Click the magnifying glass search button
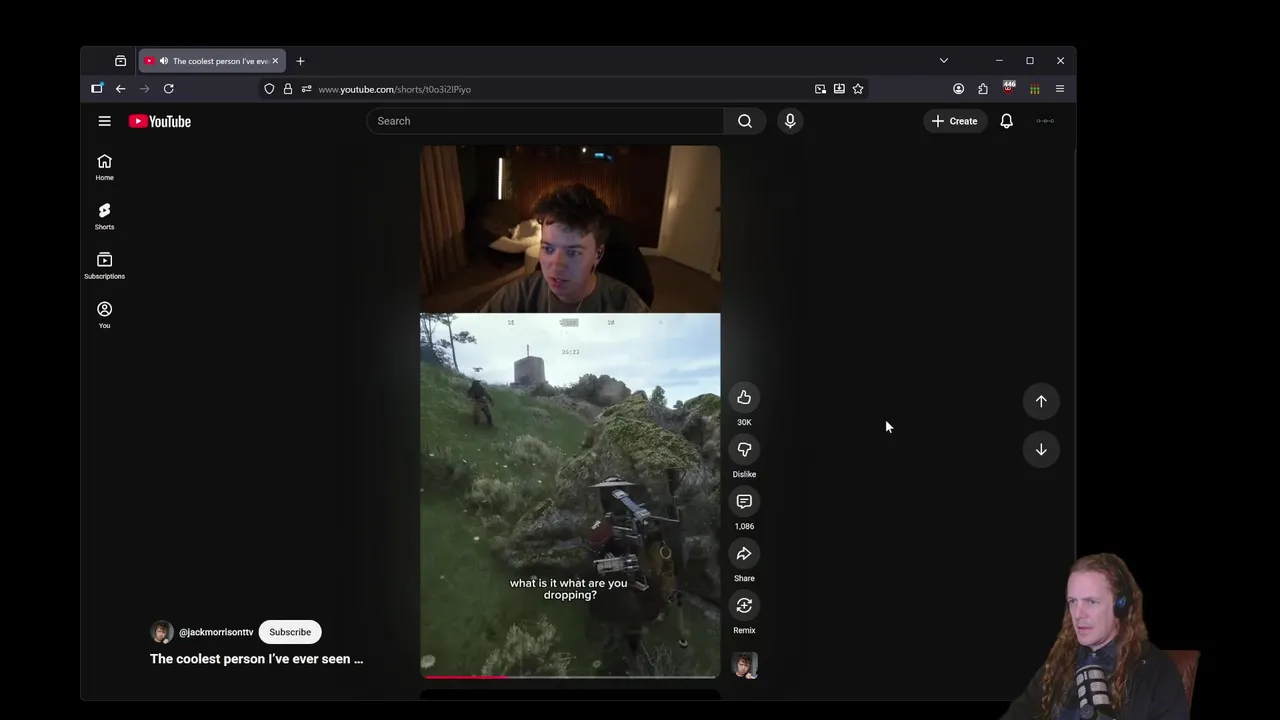Image resolution: width=1280 pixels, height=720 pixels. [x=745, y=121]
